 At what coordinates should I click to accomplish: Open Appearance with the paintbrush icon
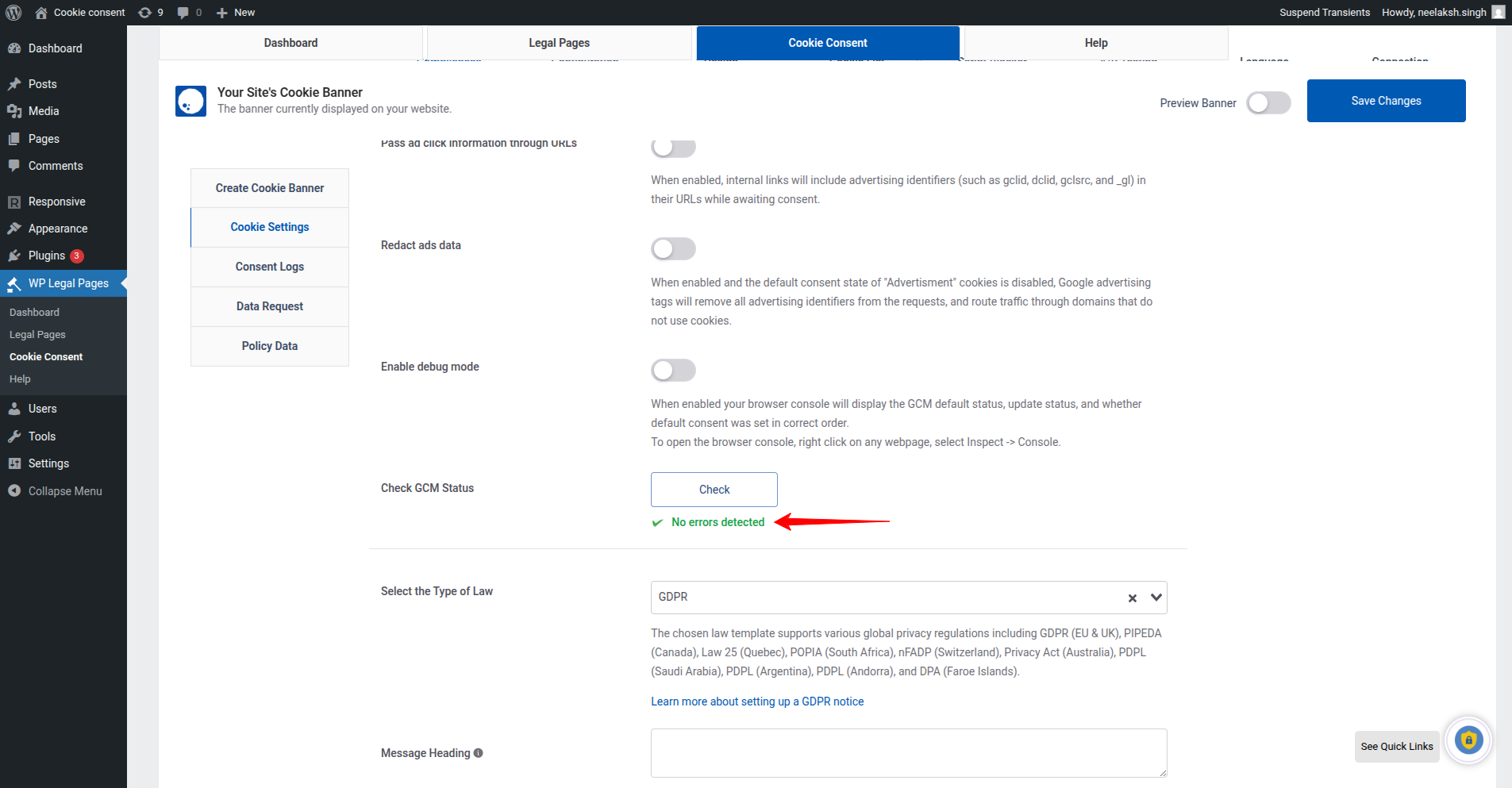(17, 228)
